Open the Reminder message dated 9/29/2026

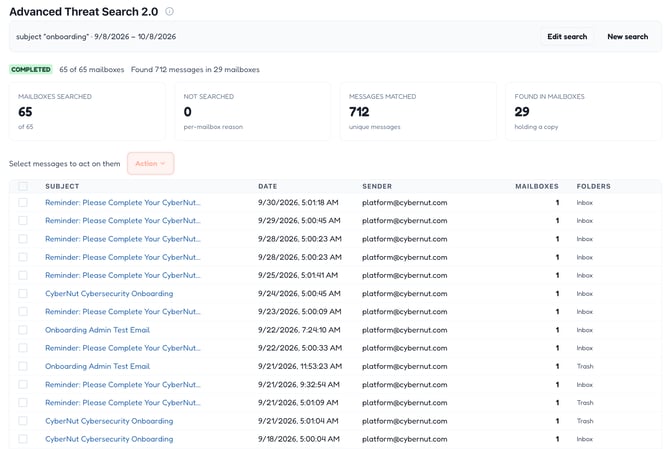pos(123,220)
